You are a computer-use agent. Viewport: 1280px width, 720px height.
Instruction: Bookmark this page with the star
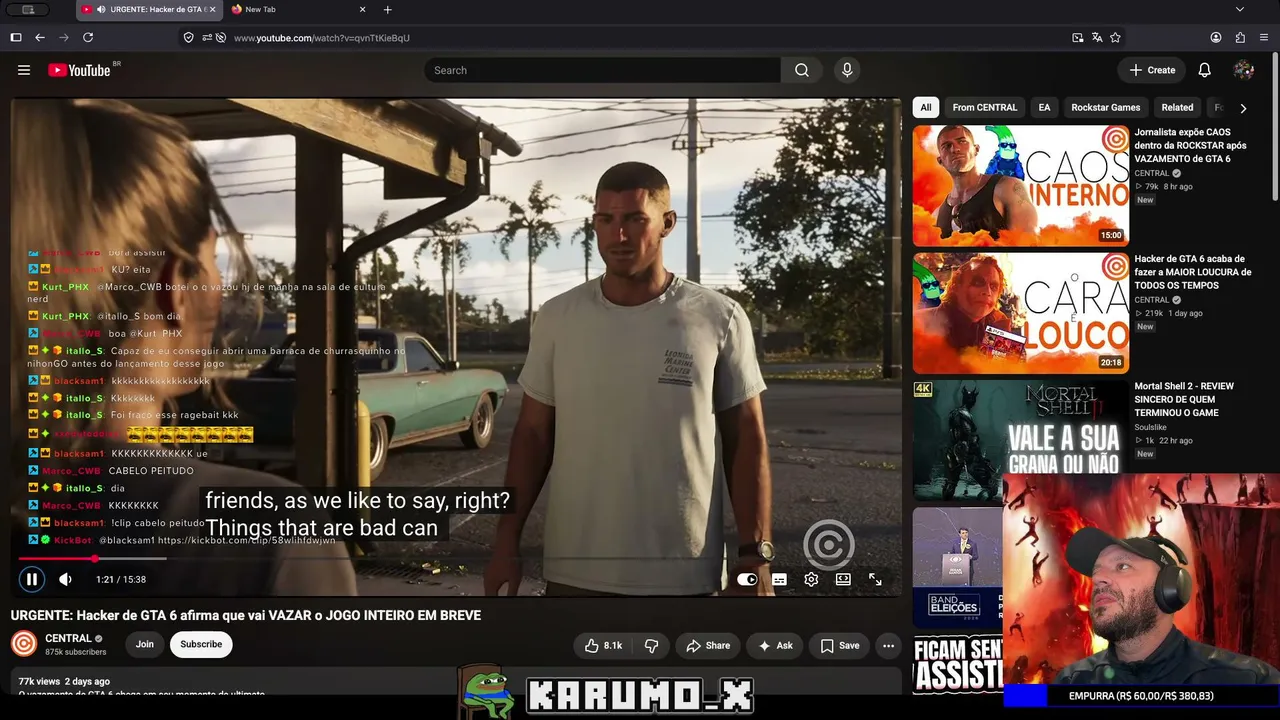tap(1115, 38)
